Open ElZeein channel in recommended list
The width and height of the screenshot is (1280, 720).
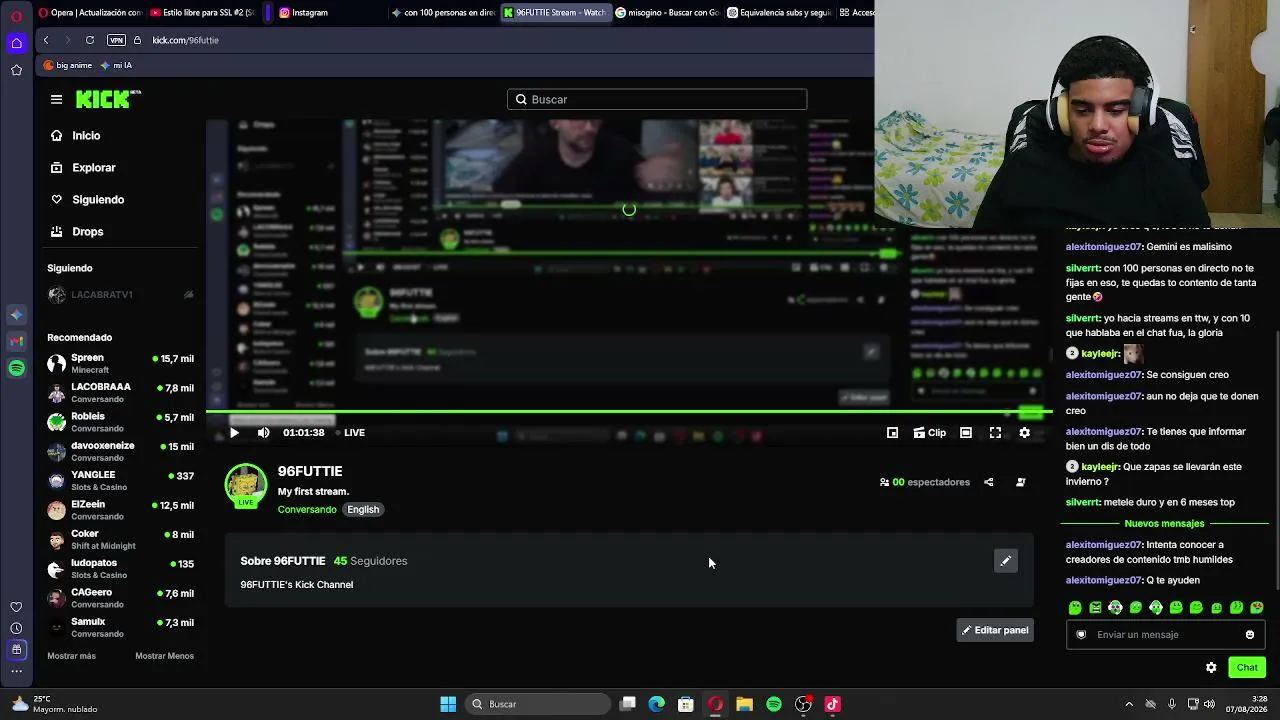tap(121, 510)
